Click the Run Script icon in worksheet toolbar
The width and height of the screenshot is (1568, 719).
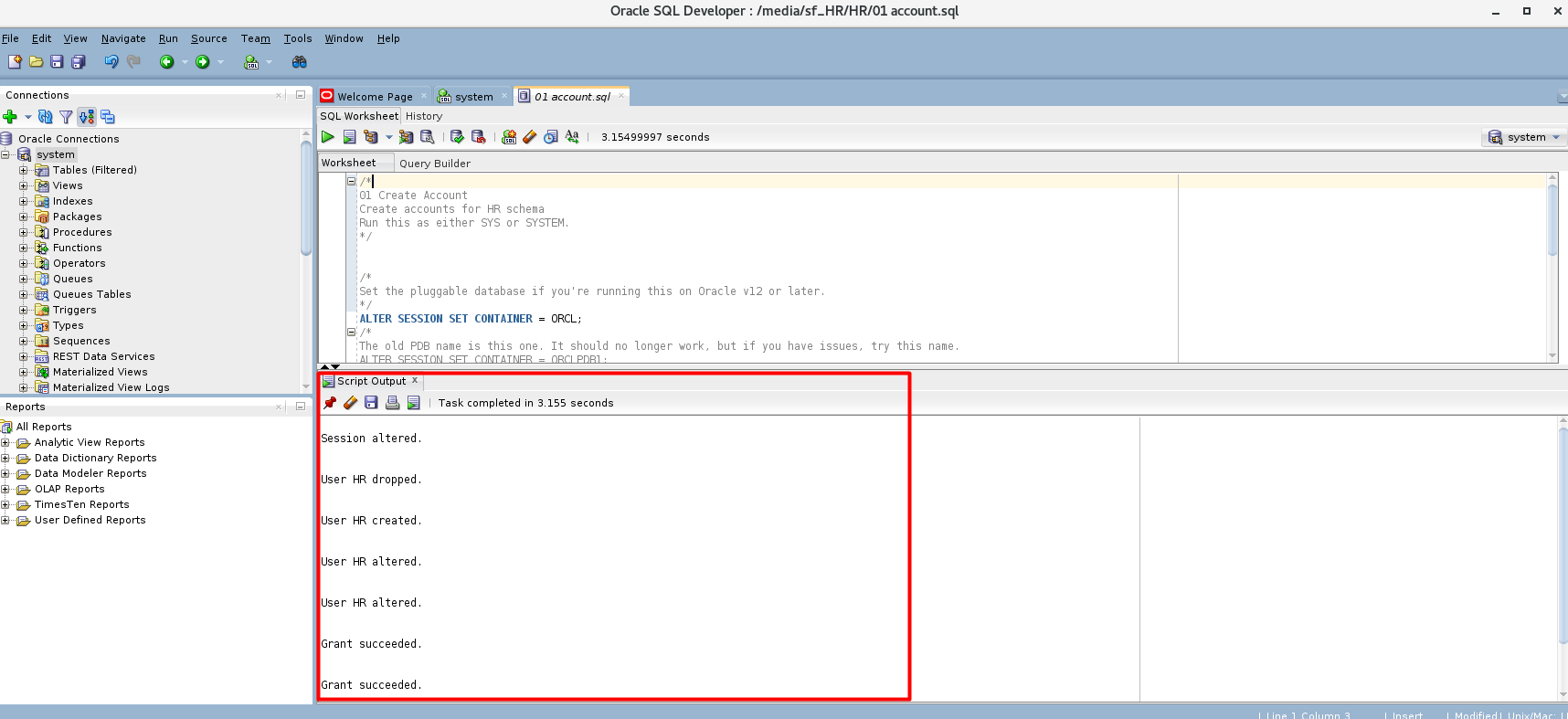(x=349, y=137)
